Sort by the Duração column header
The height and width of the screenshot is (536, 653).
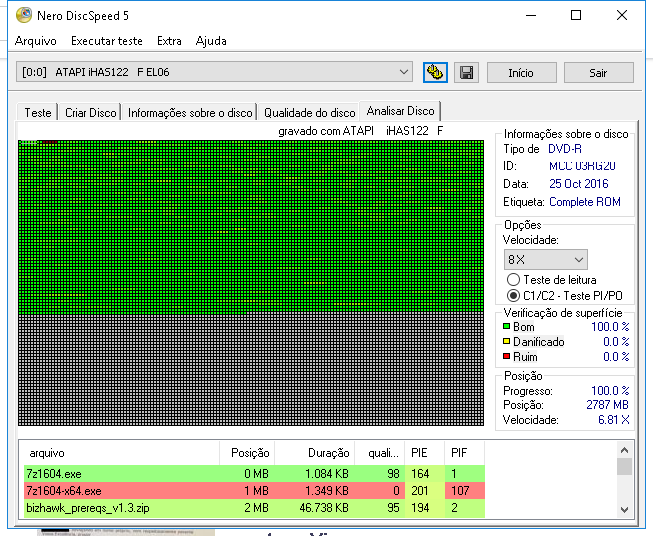[x=314, y=453]
